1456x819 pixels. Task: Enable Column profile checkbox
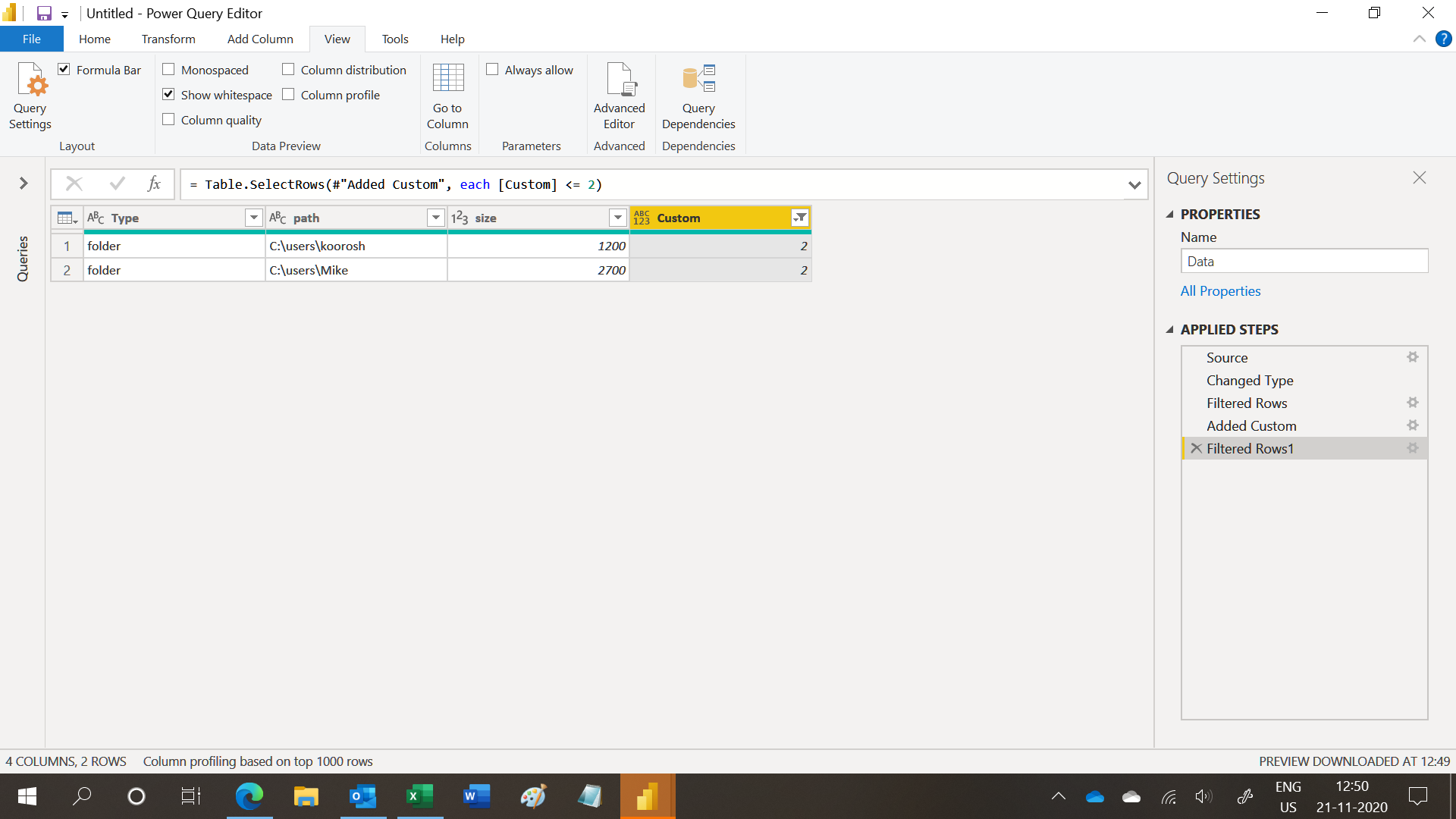coord(288,94)
